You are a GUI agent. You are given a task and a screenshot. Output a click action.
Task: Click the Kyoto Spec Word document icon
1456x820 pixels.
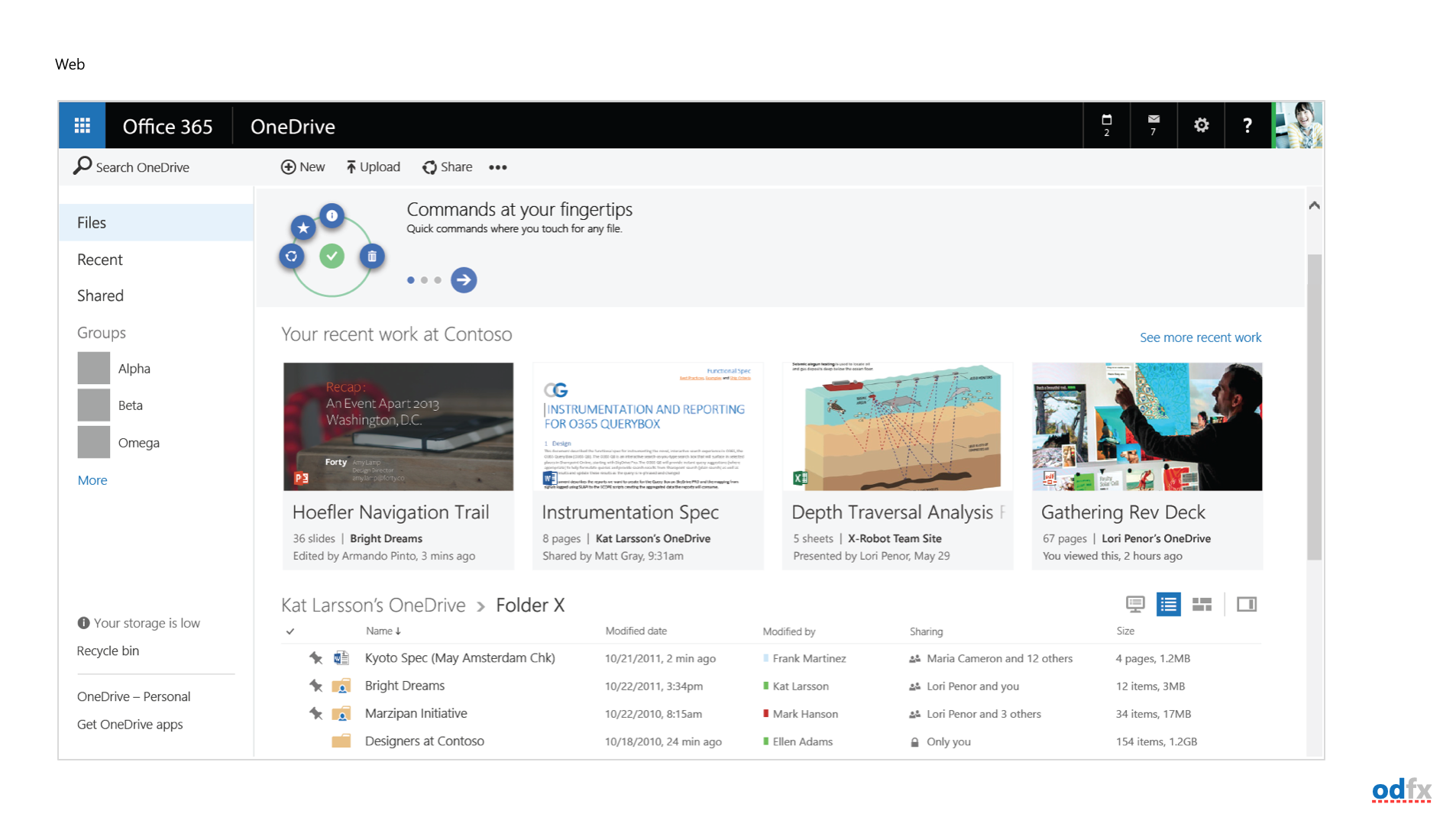click(x=341, y=657)
